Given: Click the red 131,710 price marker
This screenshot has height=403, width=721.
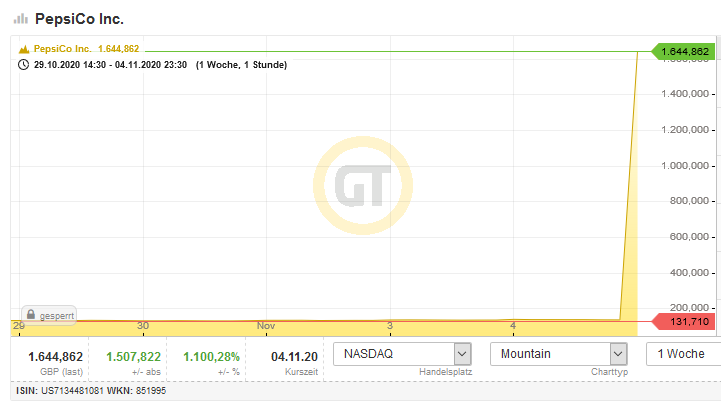Looking at the screenshot, I should click(x=683, y=322).
